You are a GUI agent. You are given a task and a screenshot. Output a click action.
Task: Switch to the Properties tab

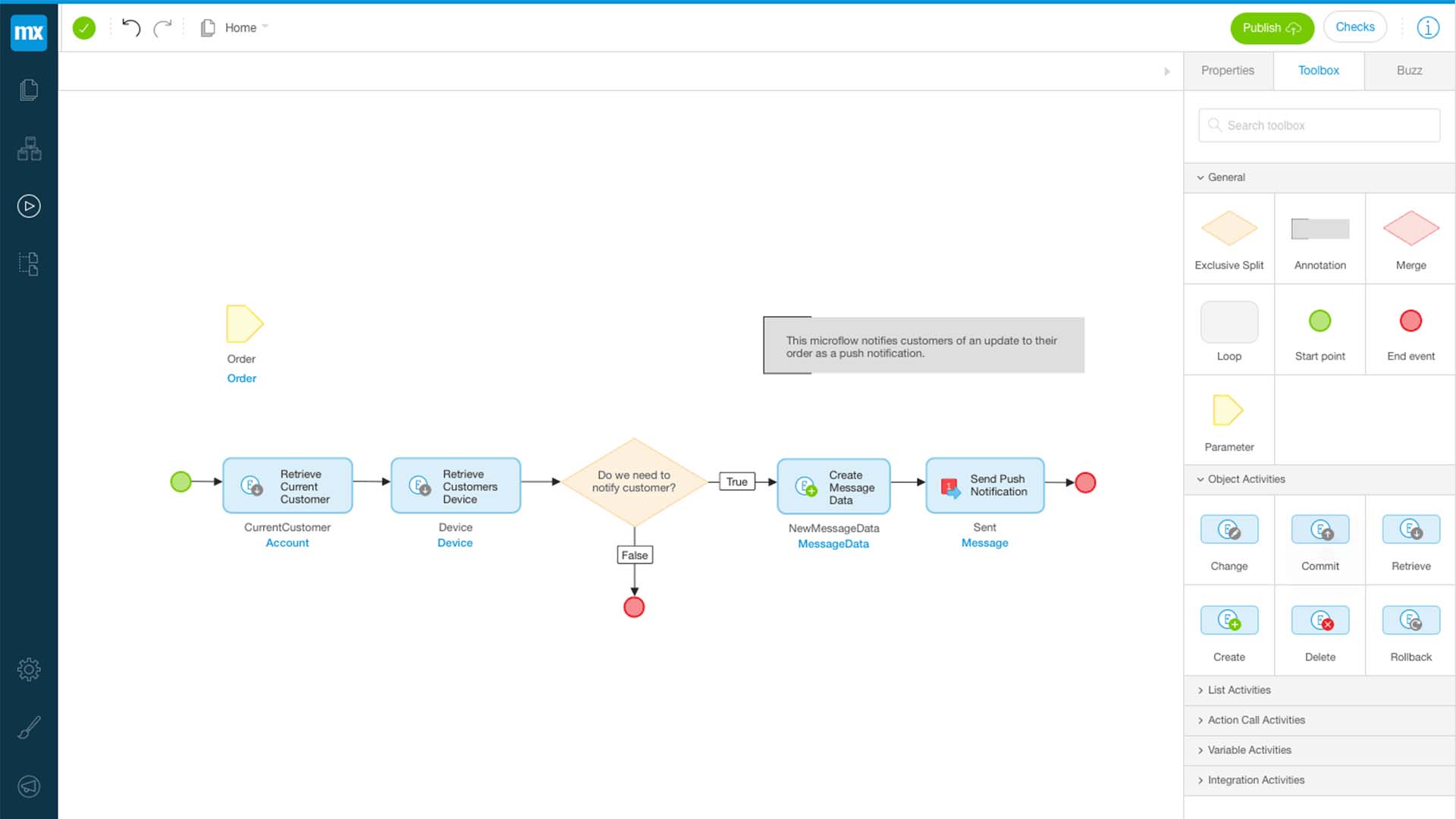(x=1228, y=70)
